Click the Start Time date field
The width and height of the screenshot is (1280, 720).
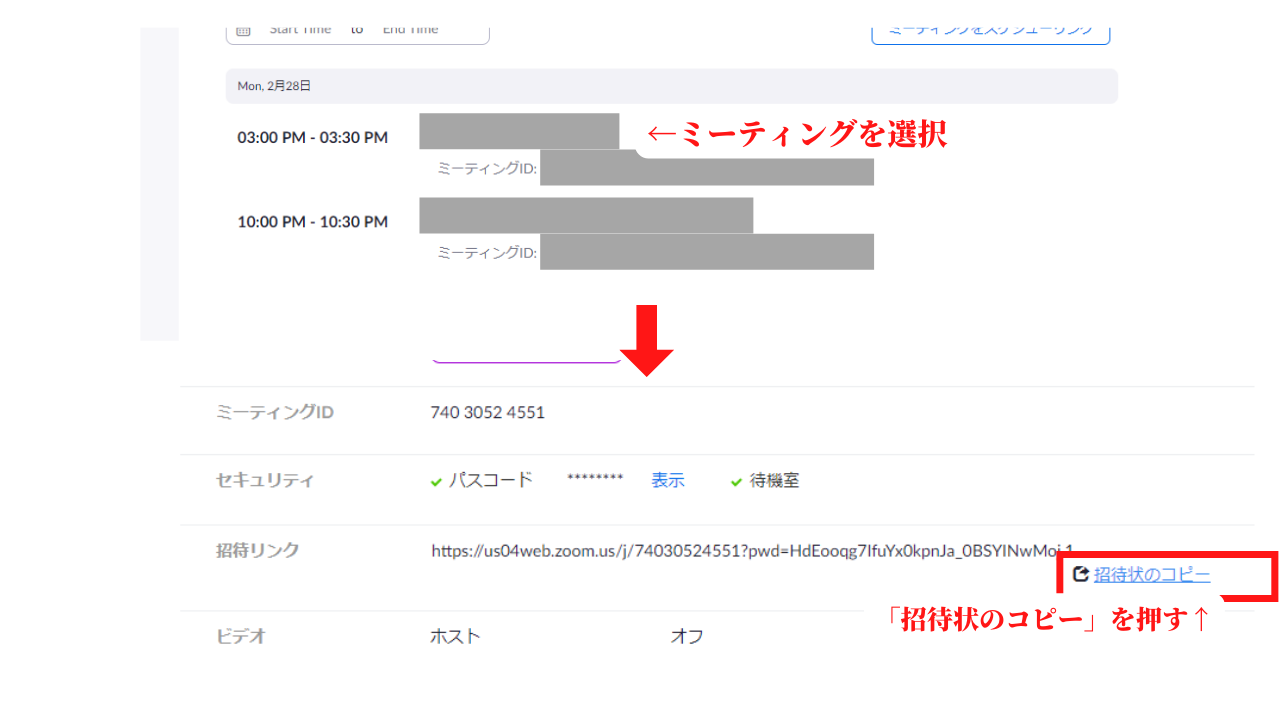(x=300, y=31)
